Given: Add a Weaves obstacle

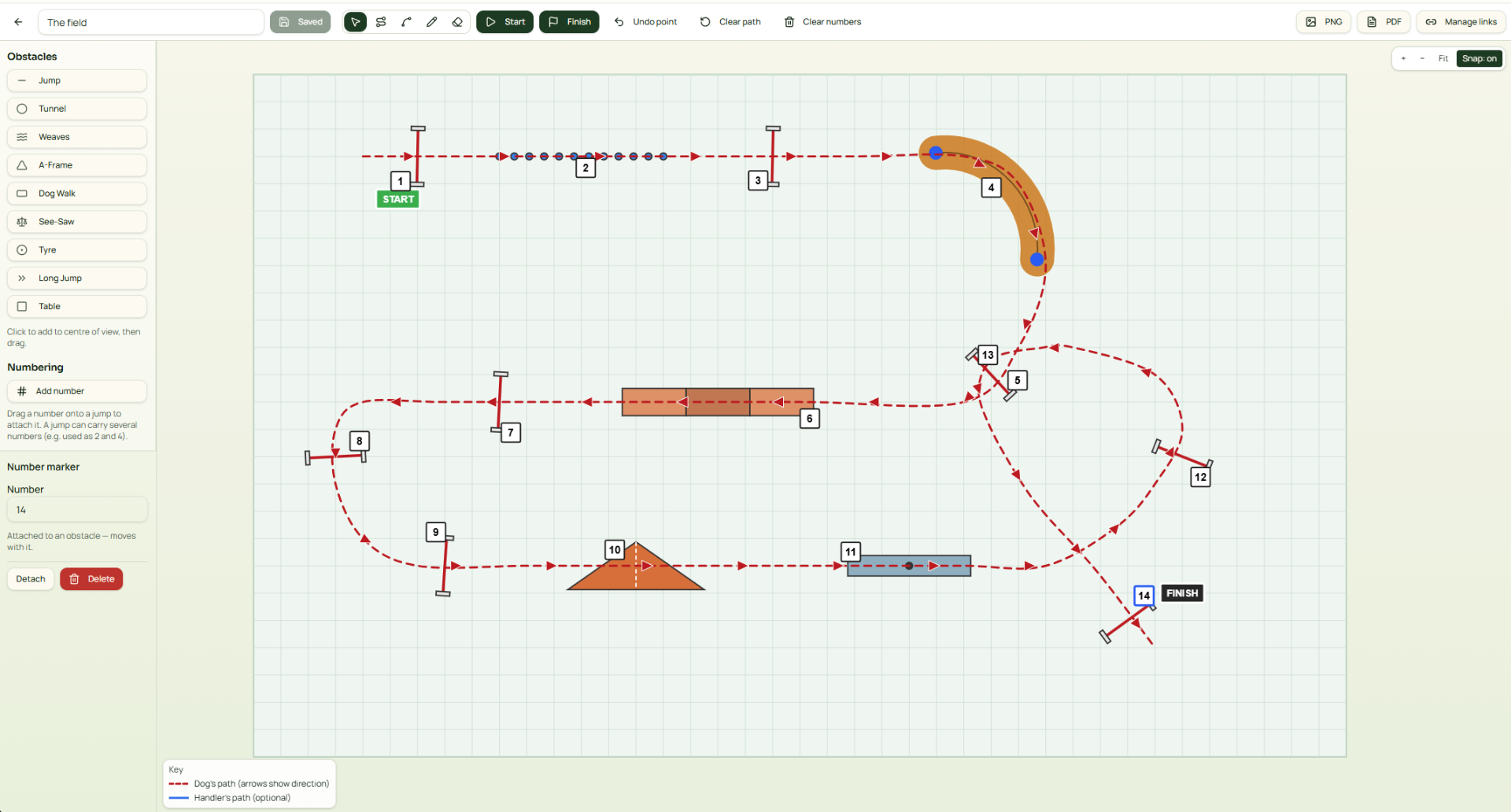Looking at the screenshot, I should tap(77, 137).
